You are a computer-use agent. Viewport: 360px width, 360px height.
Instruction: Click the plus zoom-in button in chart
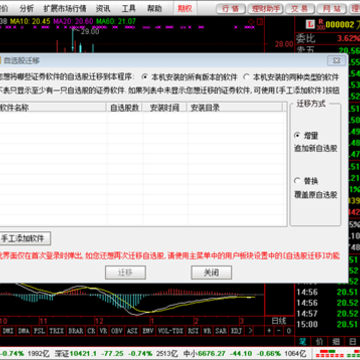point(269,331)
